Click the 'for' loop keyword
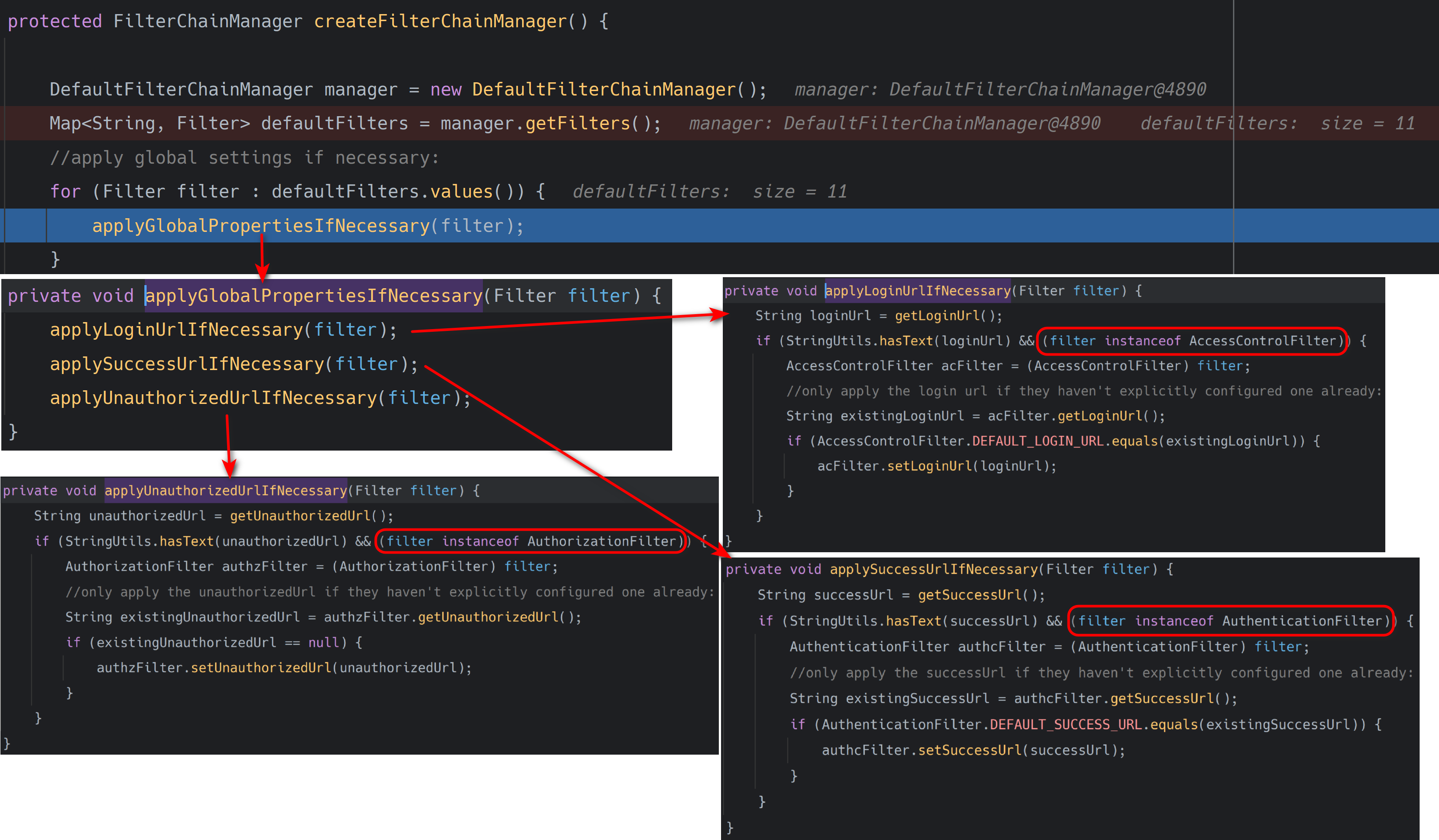This screenshot has width=1439, height=840. click(65, 191)
